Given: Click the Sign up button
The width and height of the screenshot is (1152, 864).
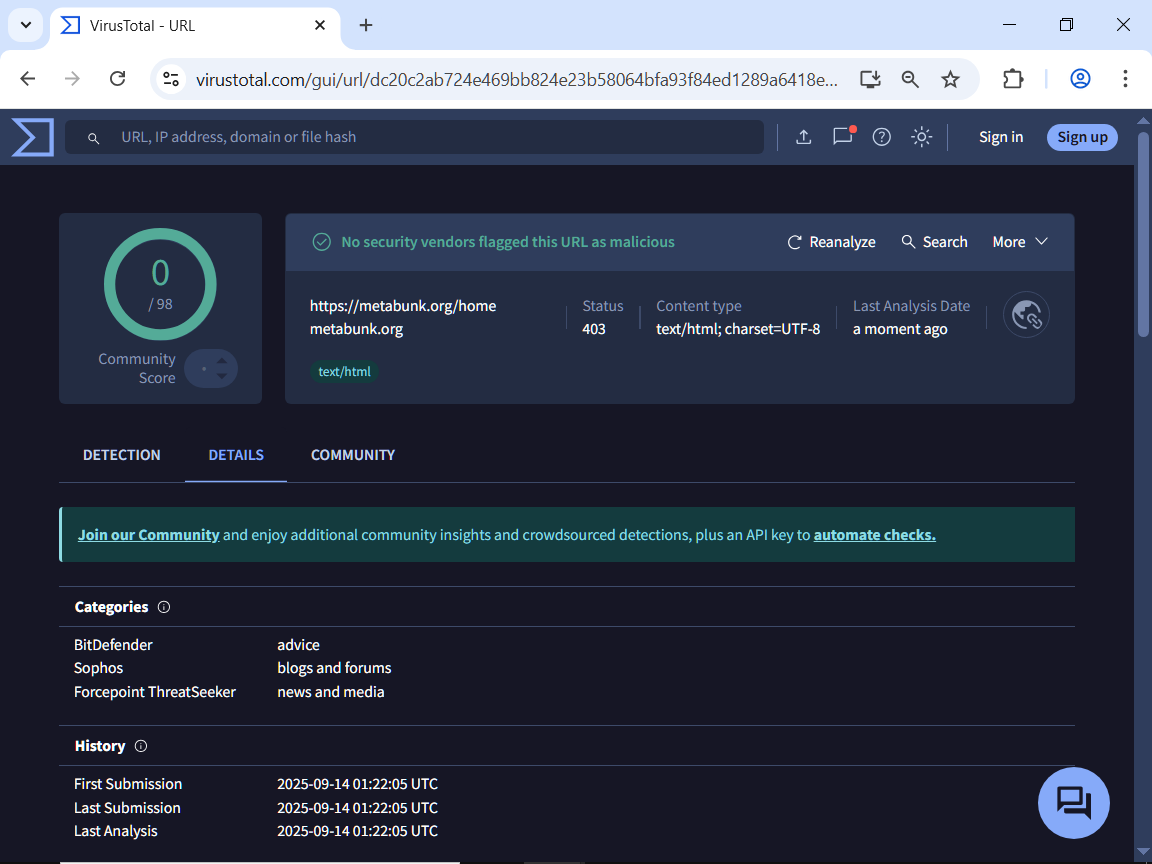Looking at the screenshot, I should (1082, 137).
